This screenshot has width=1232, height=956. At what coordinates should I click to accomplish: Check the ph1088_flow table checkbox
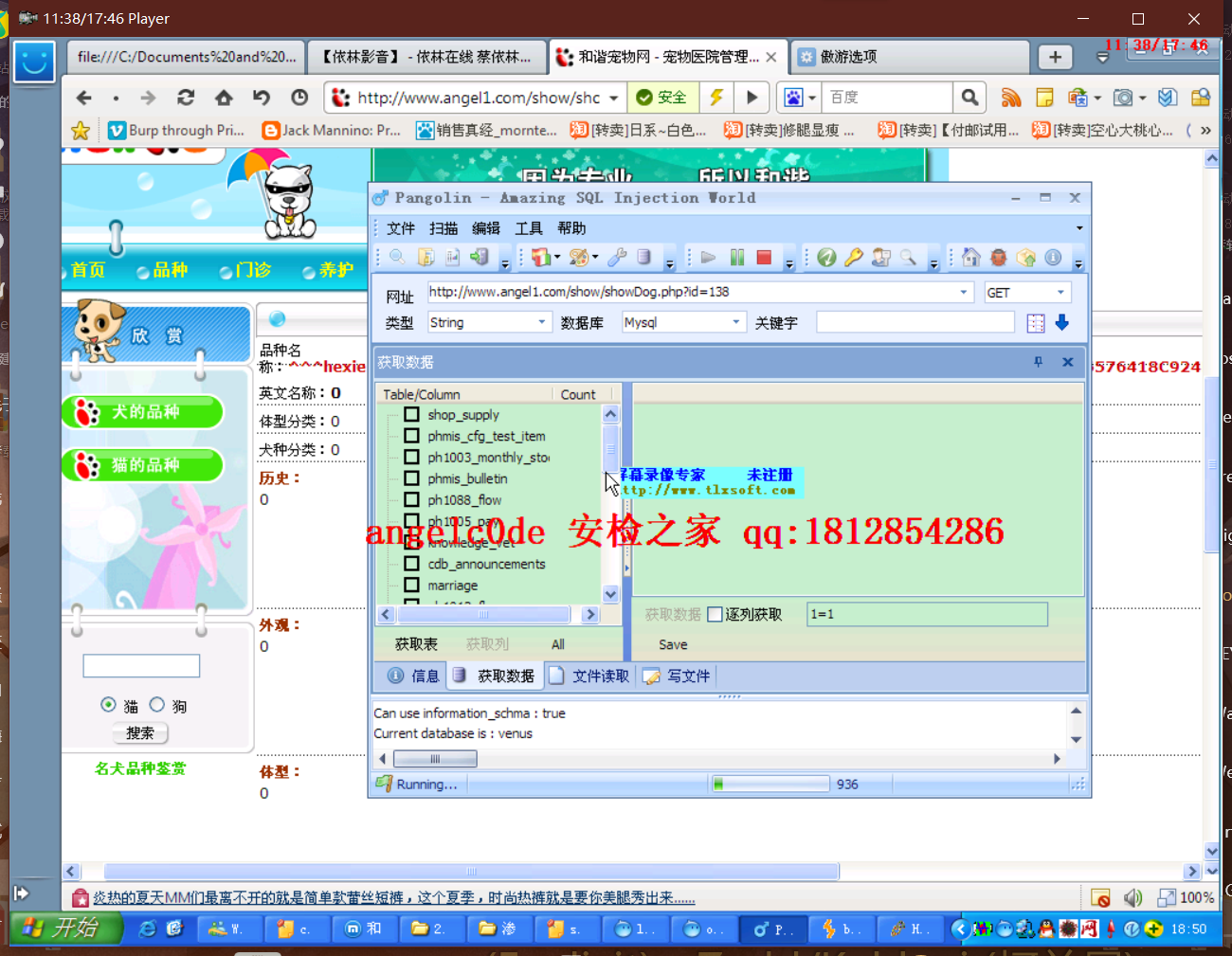411,499
